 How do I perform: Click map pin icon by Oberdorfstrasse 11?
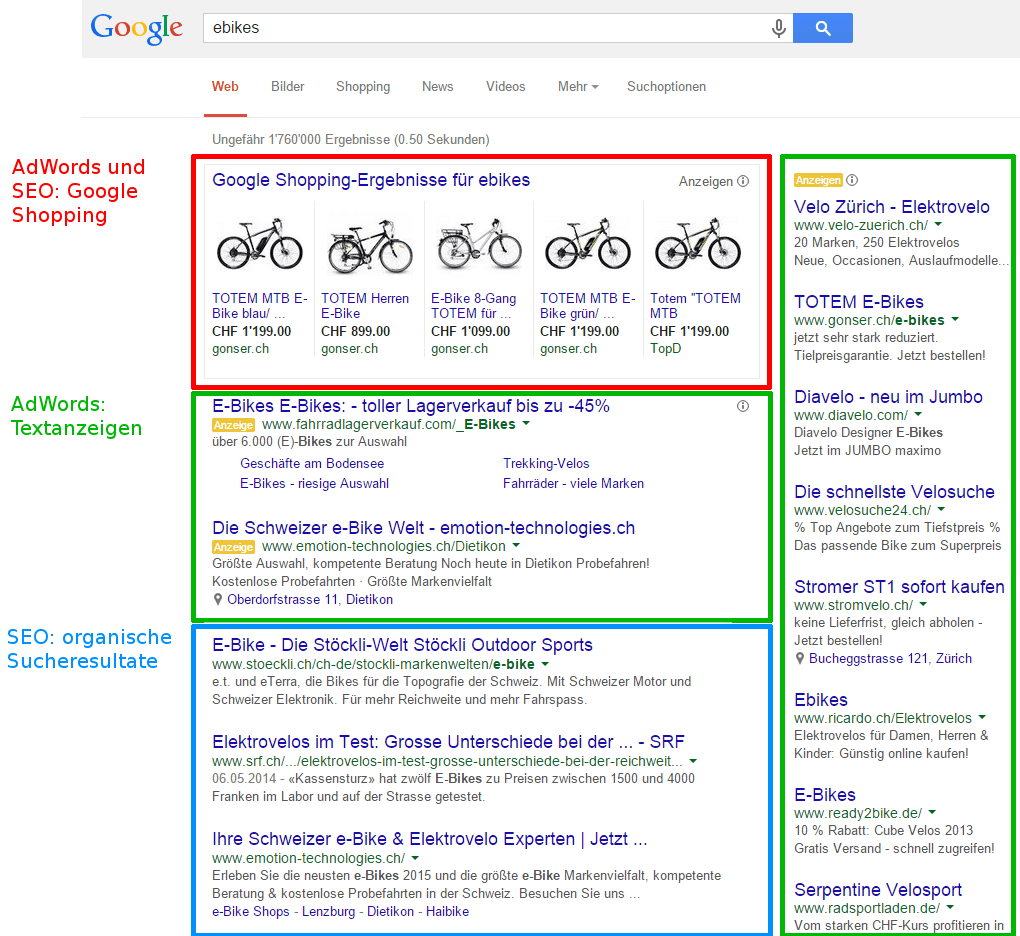pos(218,599)
